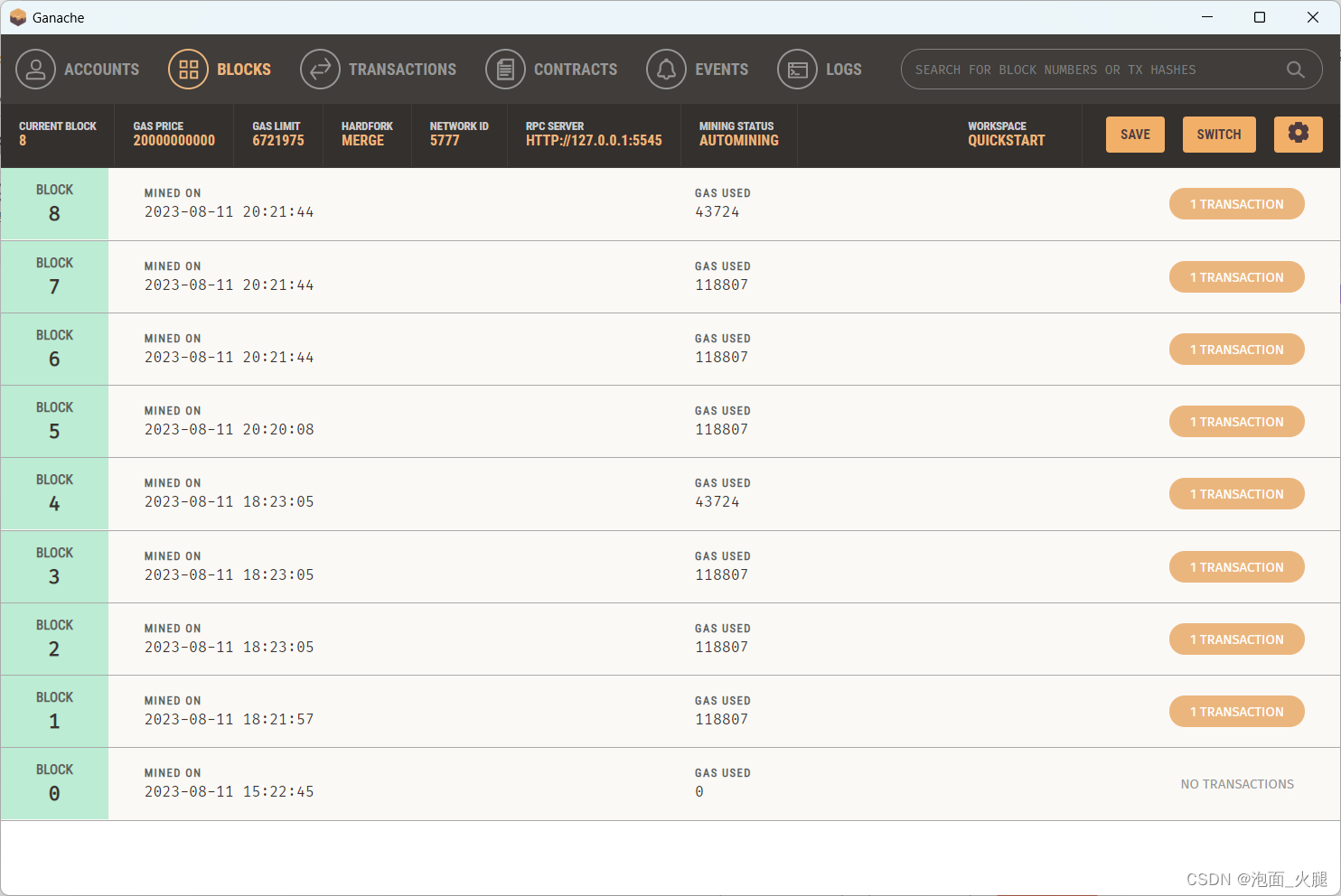Click the mining status AUTOMINING

pyautogui.click(x=739, y=141)
